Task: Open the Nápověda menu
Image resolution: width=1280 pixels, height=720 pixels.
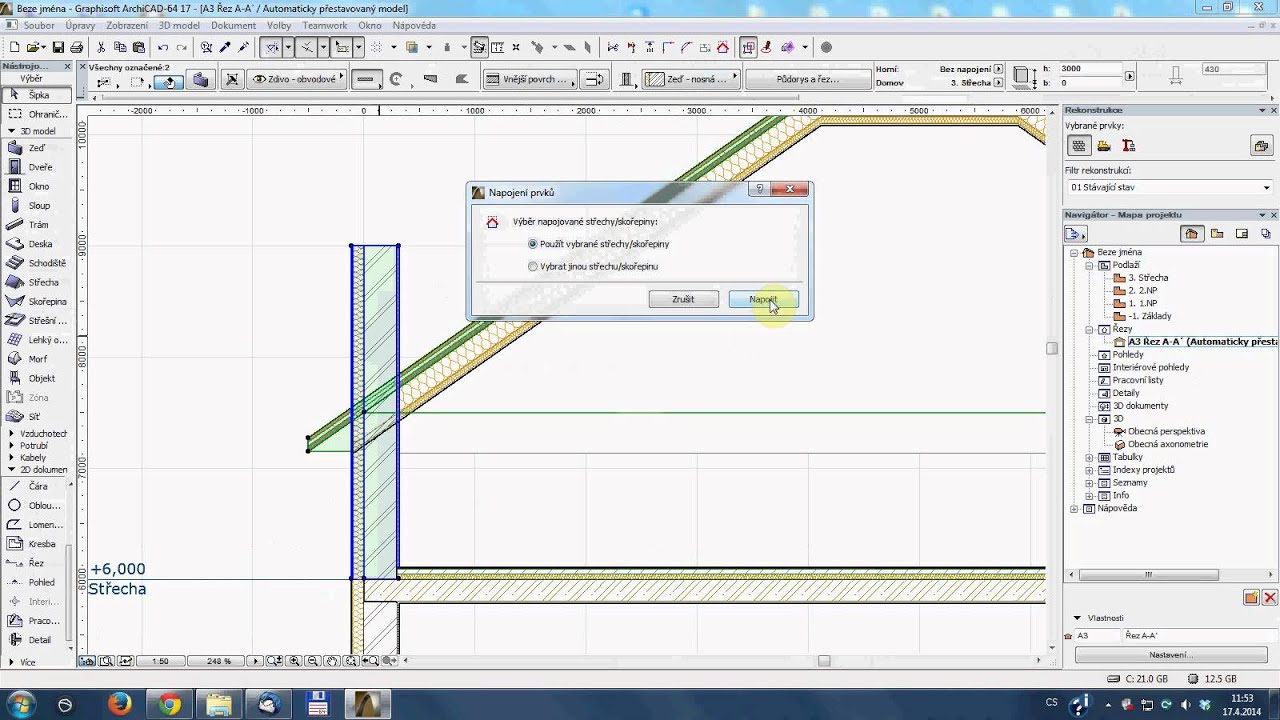Action: (x=414, y=25)
